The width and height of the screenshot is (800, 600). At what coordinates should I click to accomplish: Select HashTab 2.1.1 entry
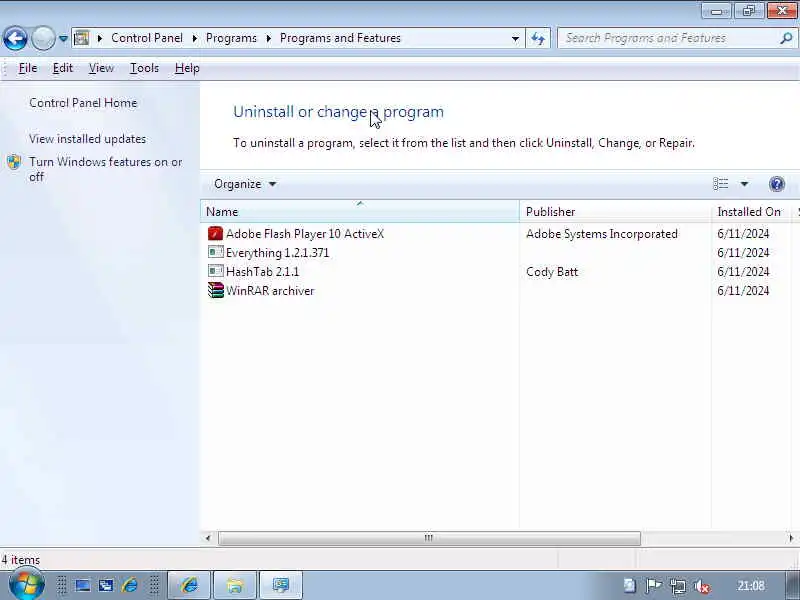coord(262,272)
